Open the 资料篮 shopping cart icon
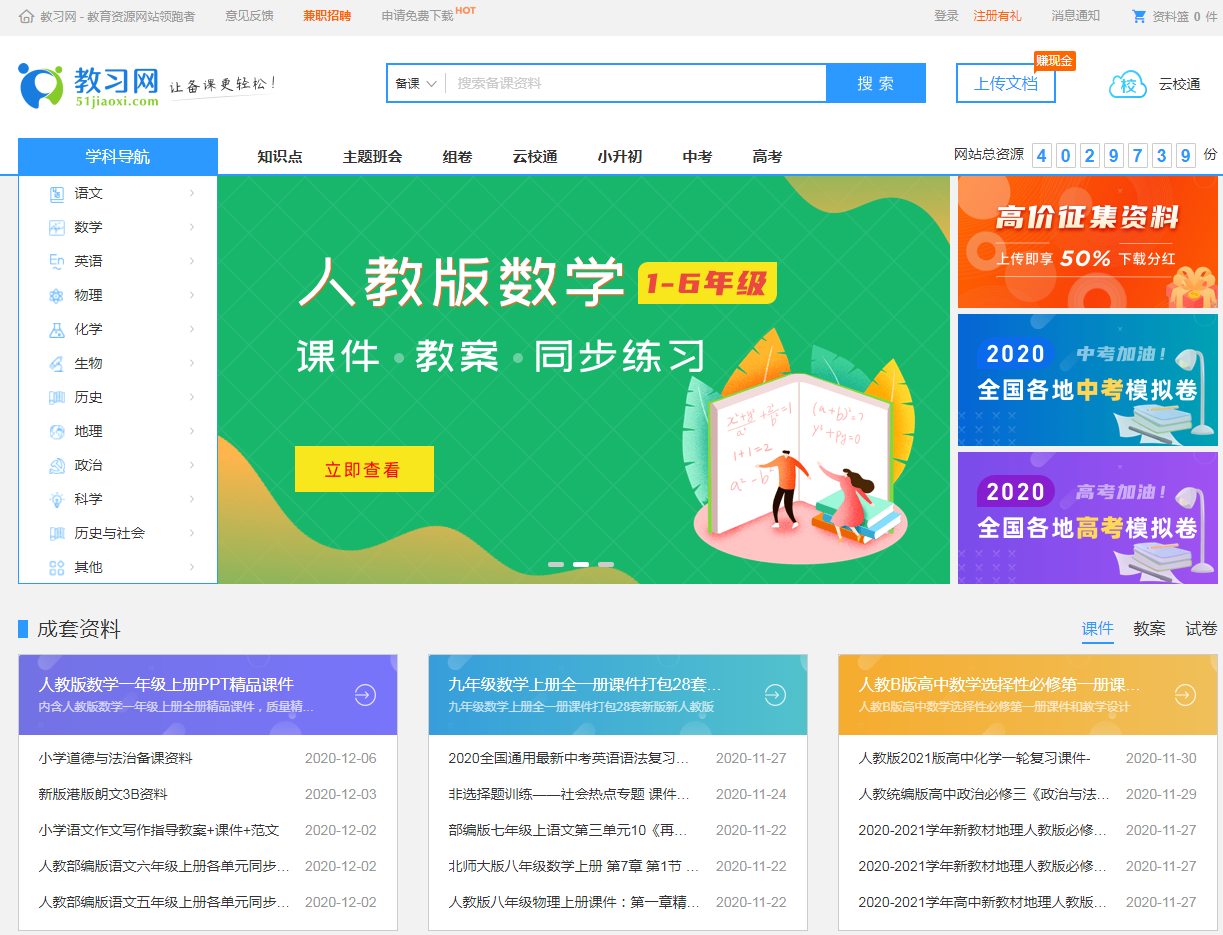1223x935 pixels. click(x=1138, y=16)
